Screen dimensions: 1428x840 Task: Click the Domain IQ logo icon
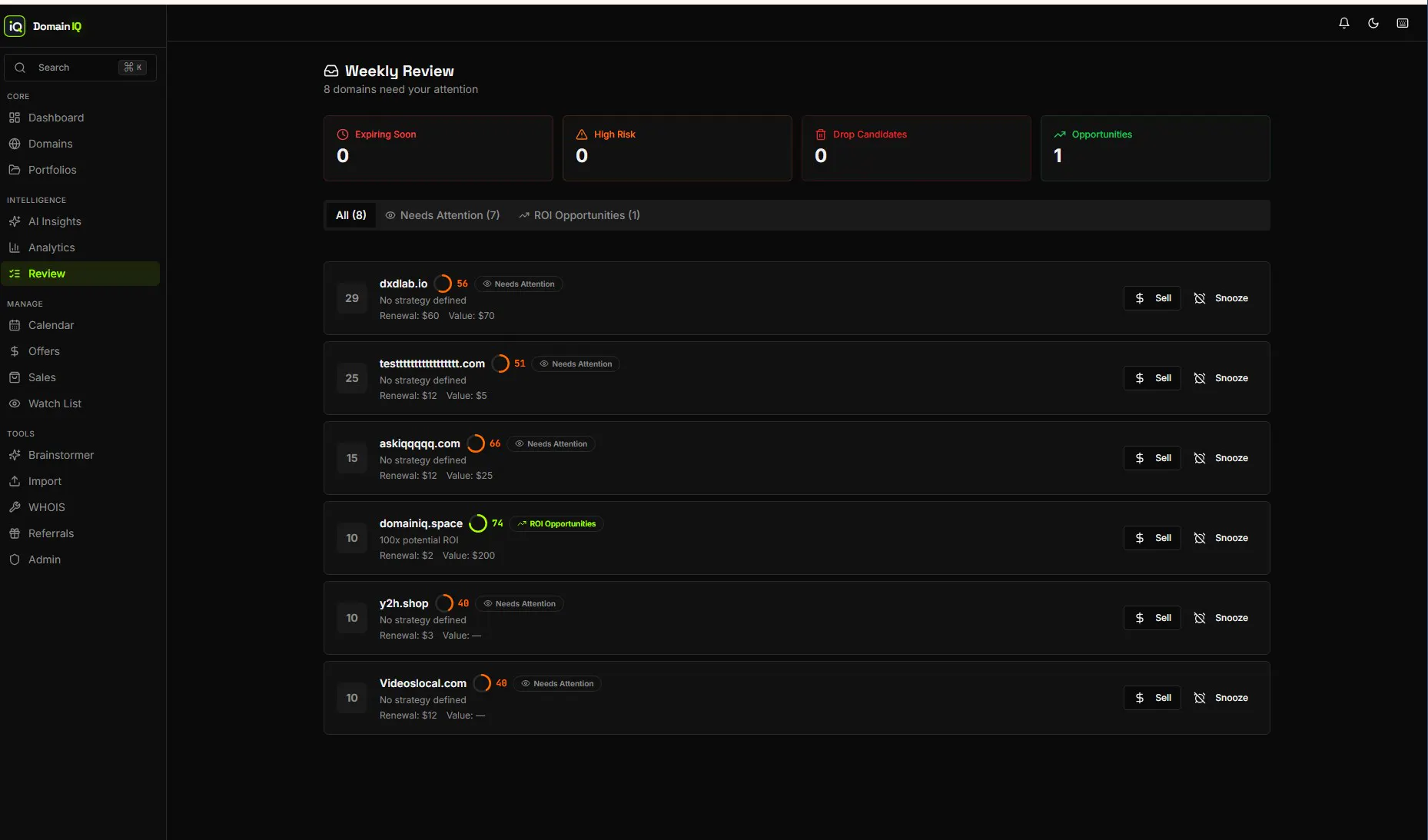click(15, 26)
